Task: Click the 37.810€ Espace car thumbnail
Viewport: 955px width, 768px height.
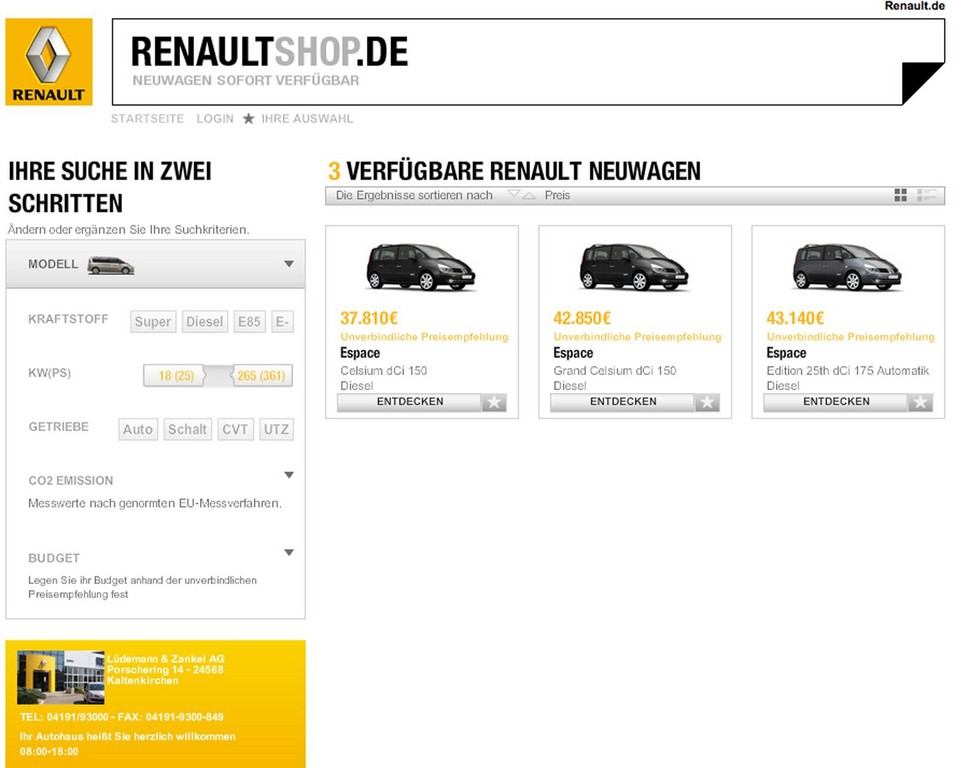Action: [x=421, y=267]
